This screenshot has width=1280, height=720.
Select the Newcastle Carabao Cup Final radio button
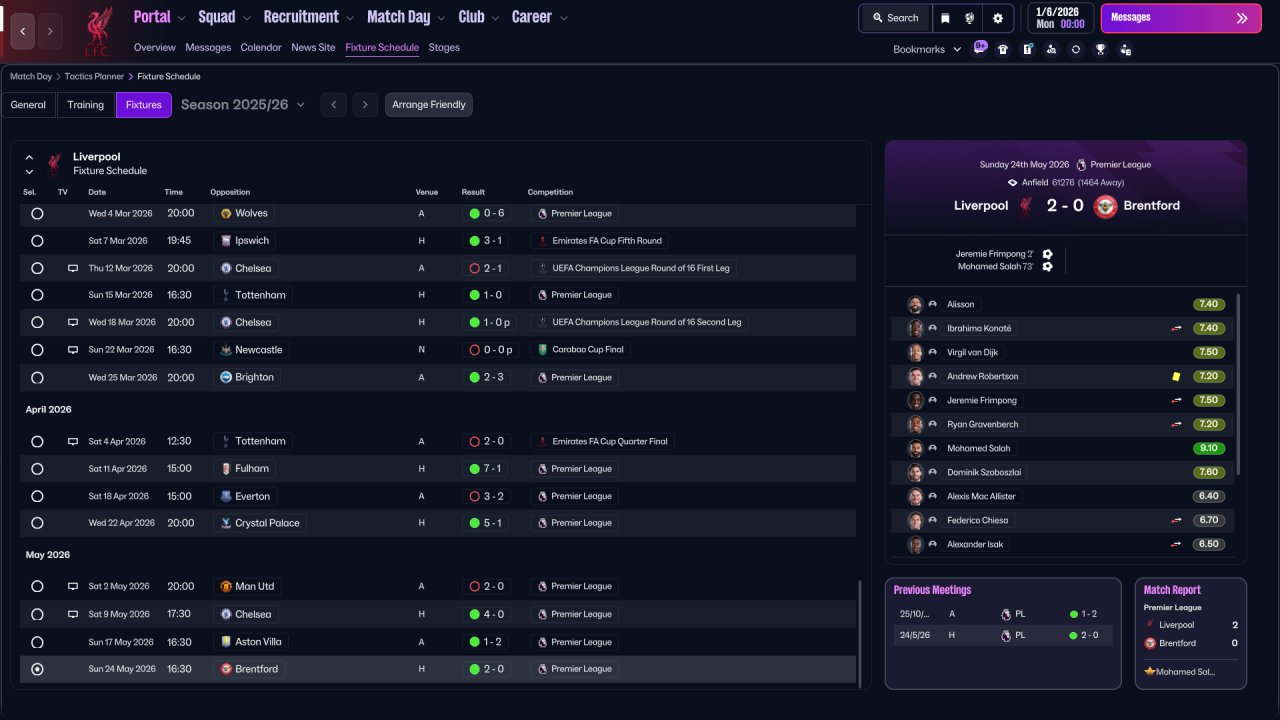37,350
